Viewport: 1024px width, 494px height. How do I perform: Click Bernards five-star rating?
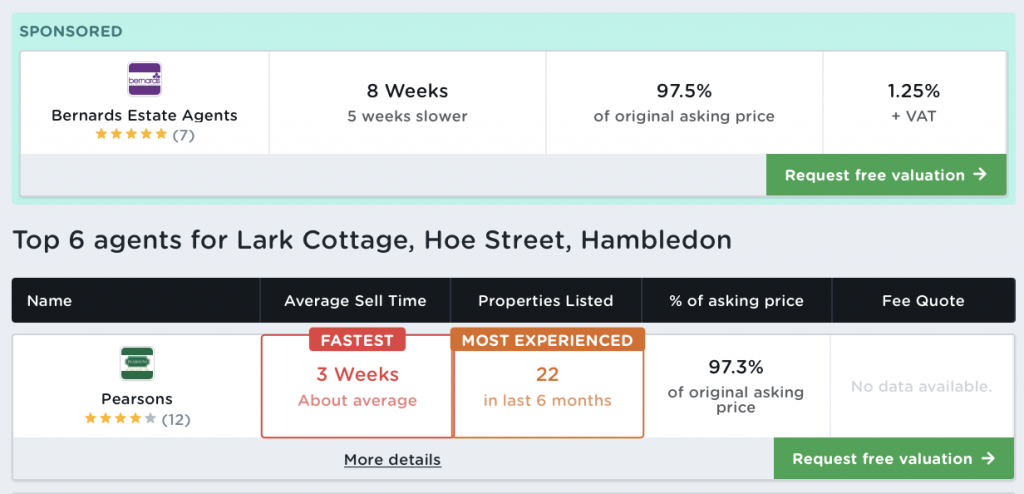pyautogui.click(x=131, y=134)
